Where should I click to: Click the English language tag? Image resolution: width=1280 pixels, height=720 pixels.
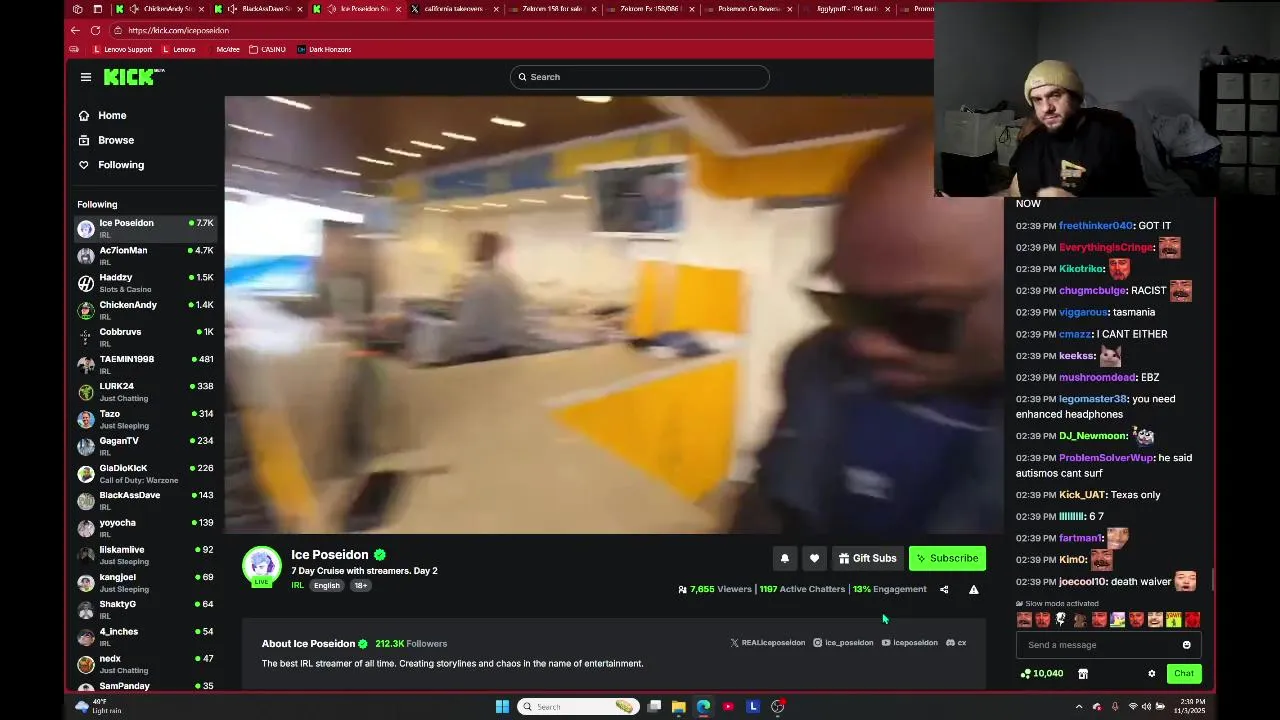[326, 585]
